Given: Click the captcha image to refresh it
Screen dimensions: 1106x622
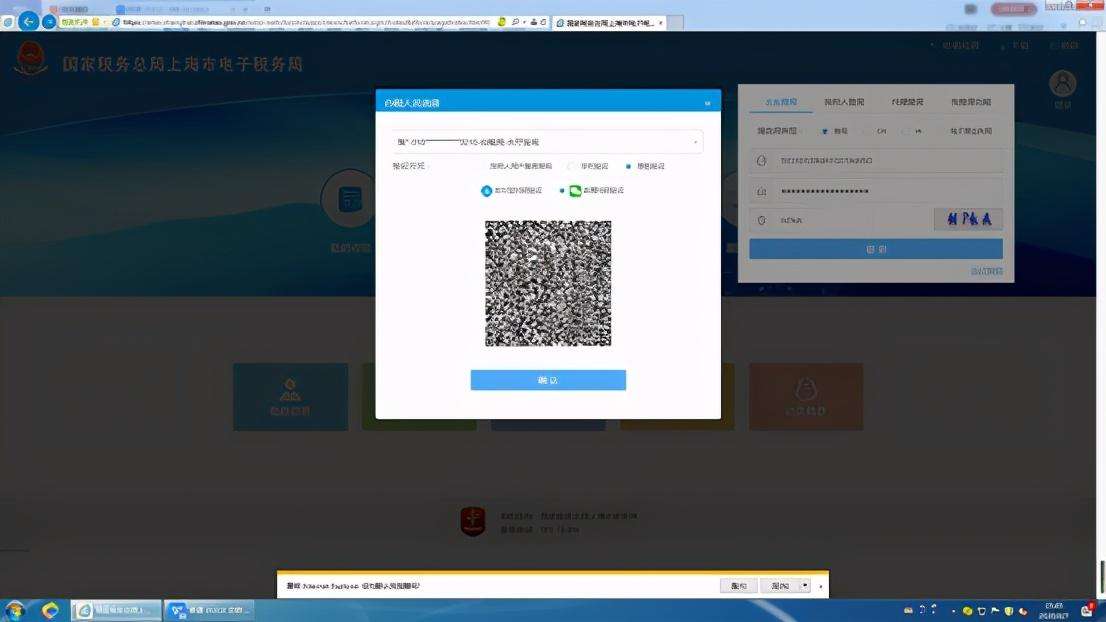Looking at the screenshot, I should click(x=968, y=219).
